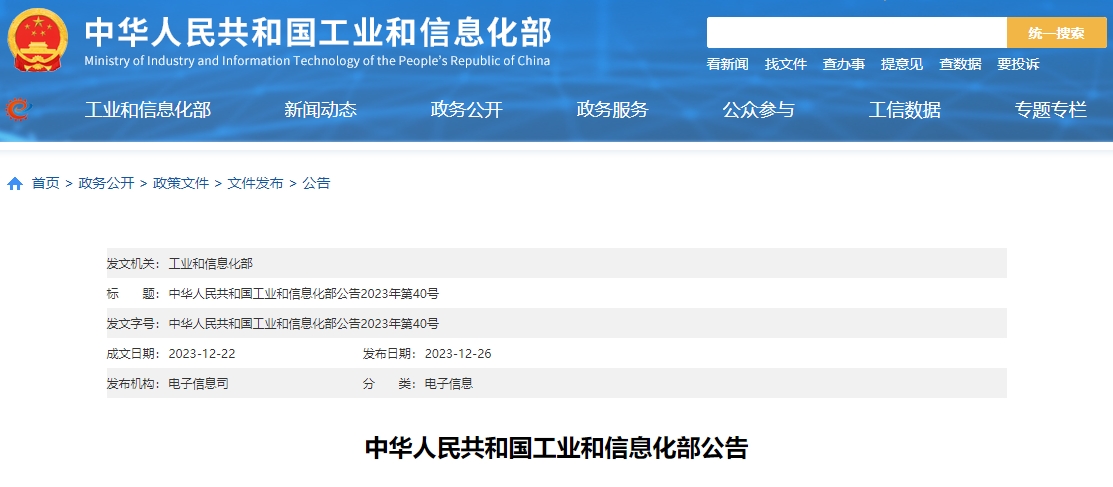Open the 工信数据 navigation menu
The height and width of the screenshot is (487, 1113).
point(904,110)
